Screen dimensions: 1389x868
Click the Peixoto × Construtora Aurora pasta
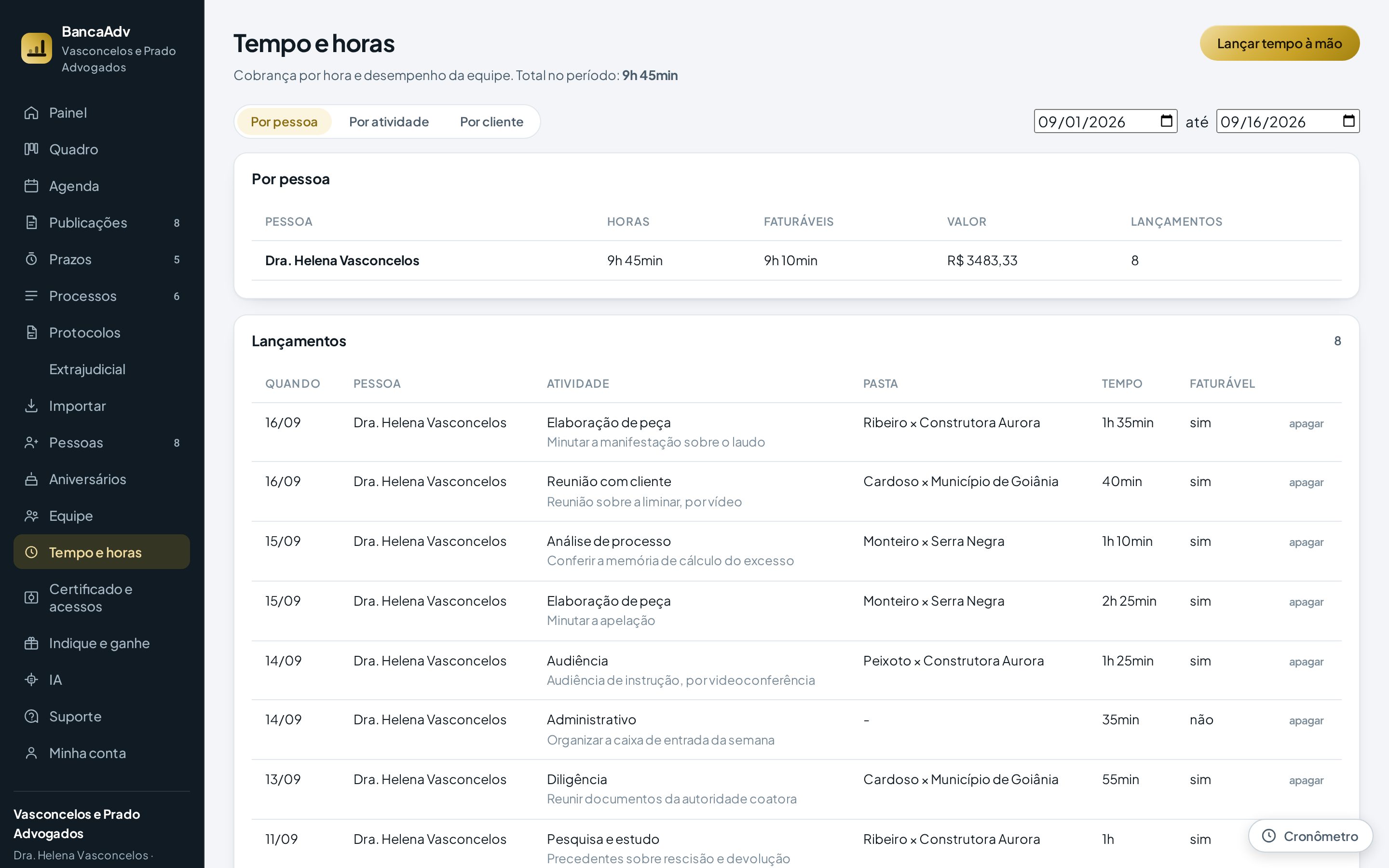[953, 661]
